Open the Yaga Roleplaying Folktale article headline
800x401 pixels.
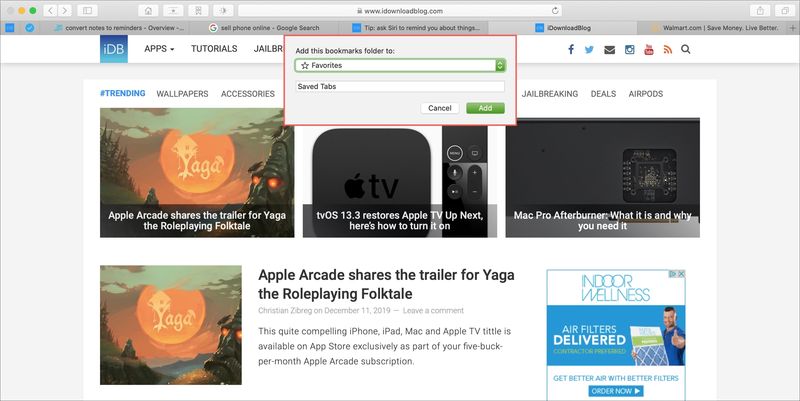click(x=386, y=284)
